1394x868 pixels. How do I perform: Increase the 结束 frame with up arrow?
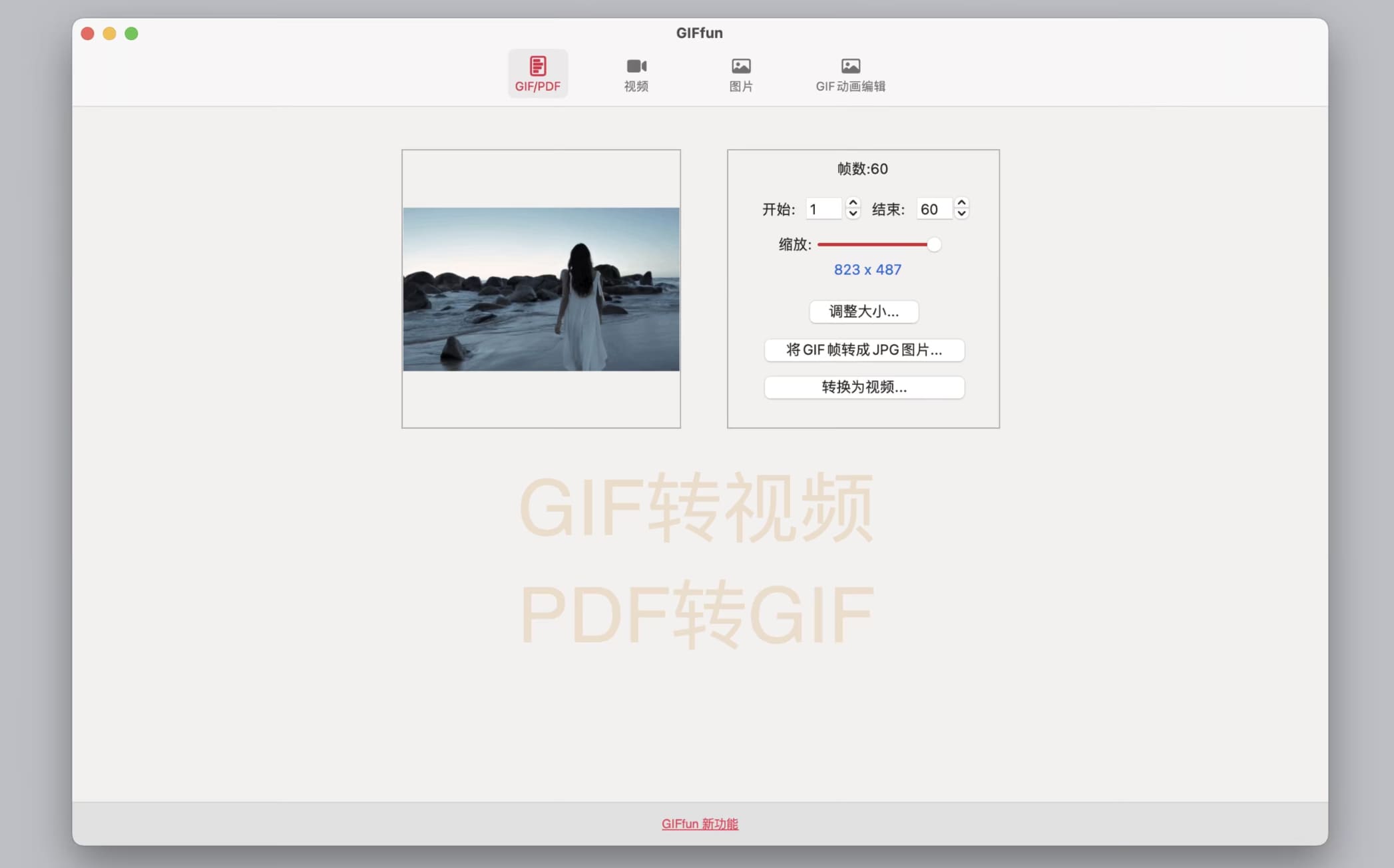click(x=961, y=203)
